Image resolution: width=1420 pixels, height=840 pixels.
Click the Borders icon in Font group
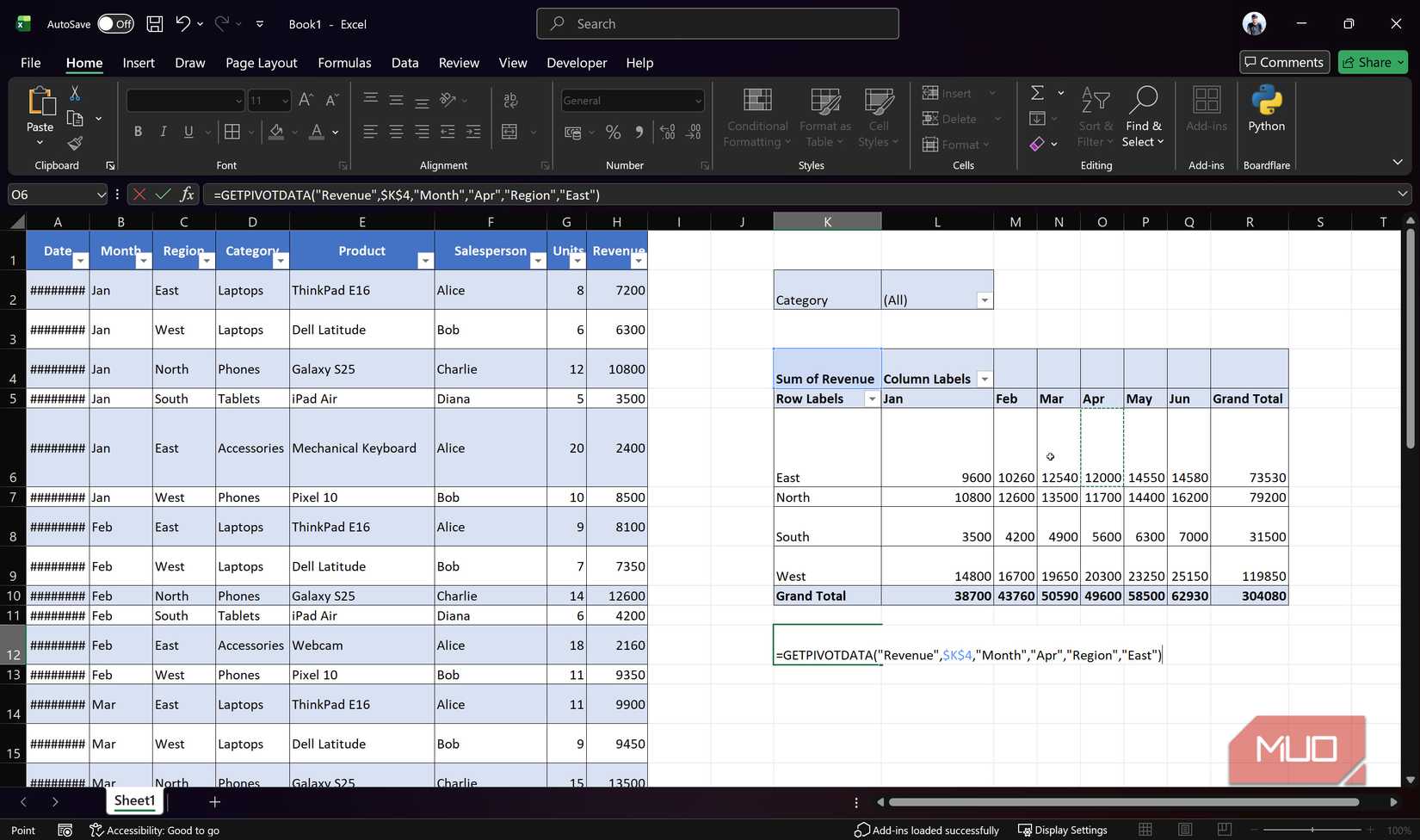(232, 132)
